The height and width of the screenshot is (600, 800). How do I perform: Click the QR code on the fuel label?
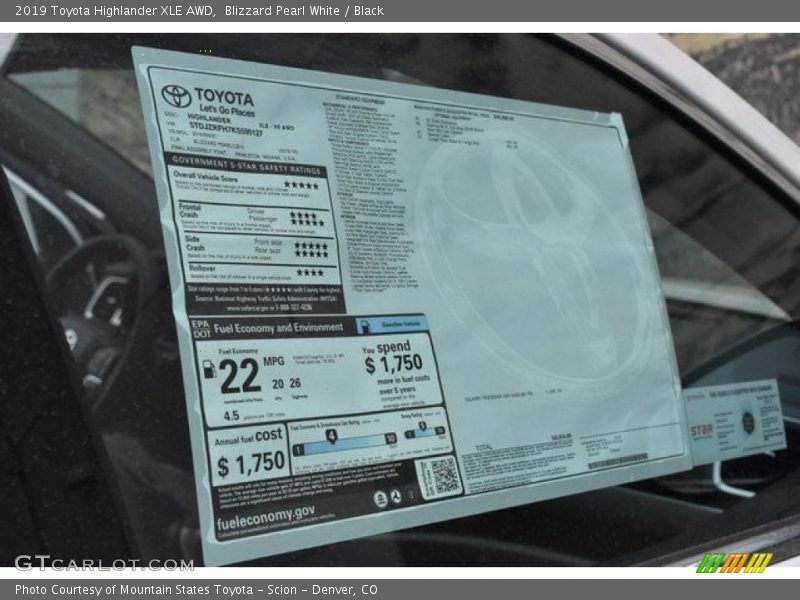[438, 476]
